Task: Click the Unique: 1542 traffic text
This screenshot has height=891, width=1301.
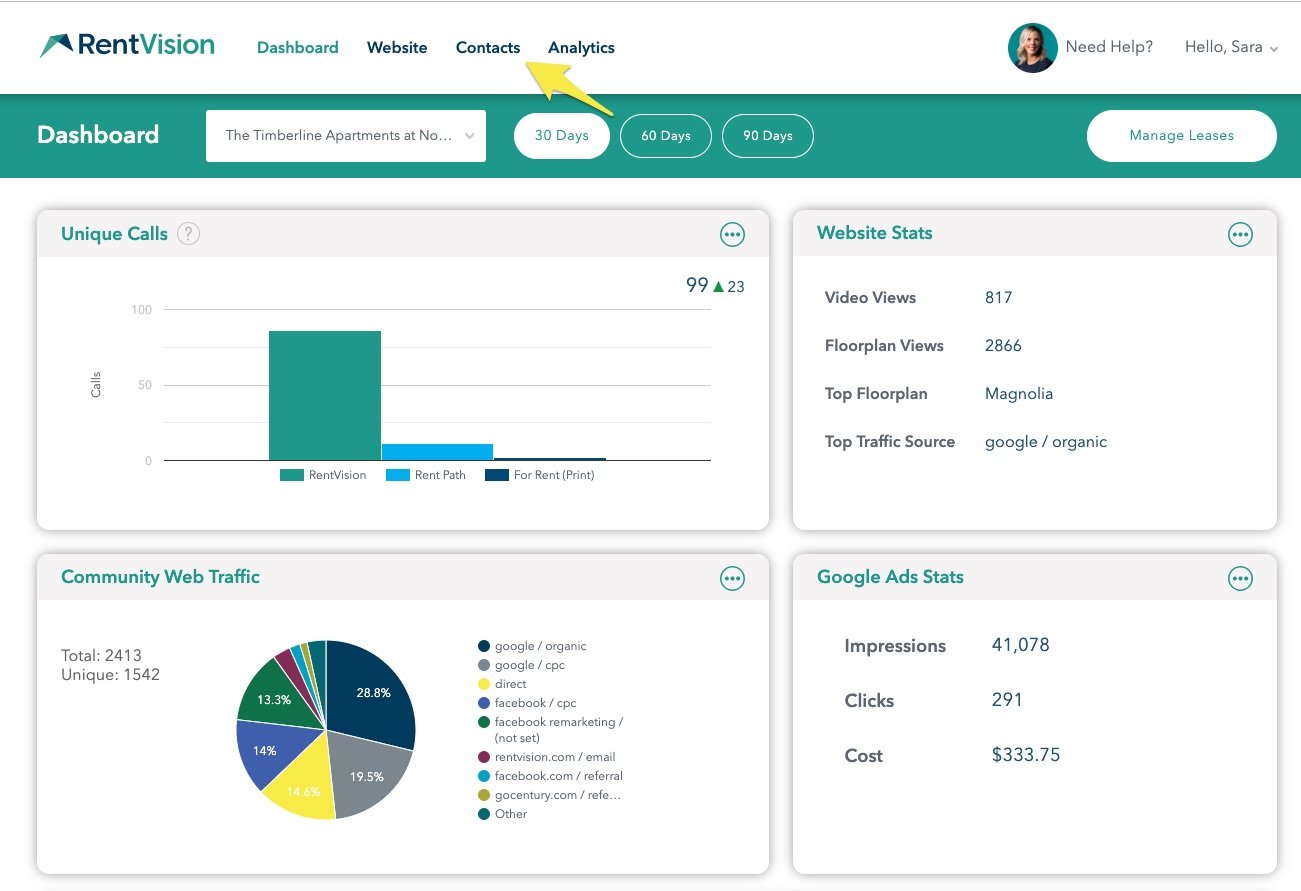Action: pos(110,675)
